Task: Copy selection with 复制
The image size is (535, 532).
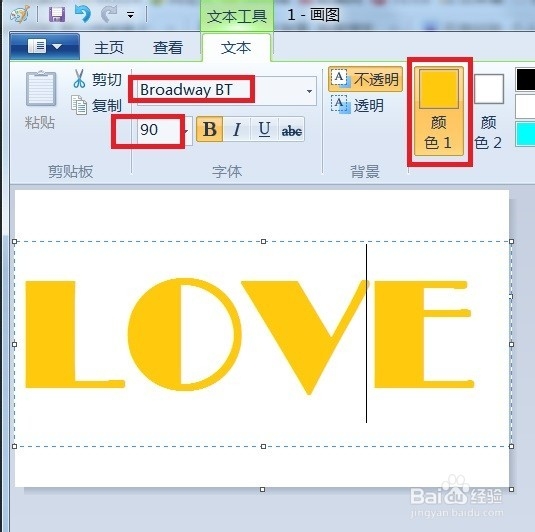Action: tap(97, 105)
